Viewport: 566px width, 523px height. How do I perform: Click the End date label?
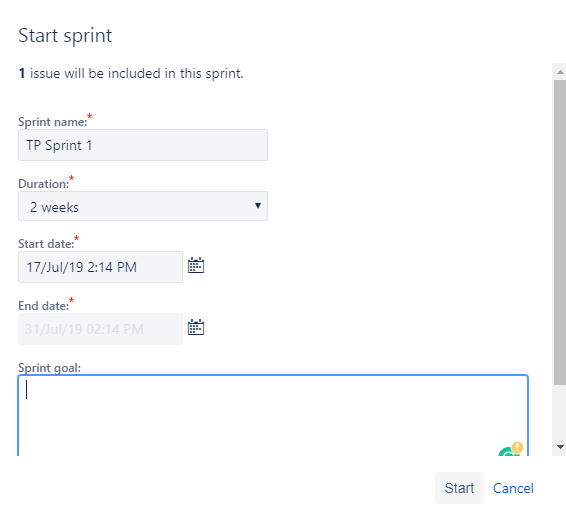click(x=43, y=306)
